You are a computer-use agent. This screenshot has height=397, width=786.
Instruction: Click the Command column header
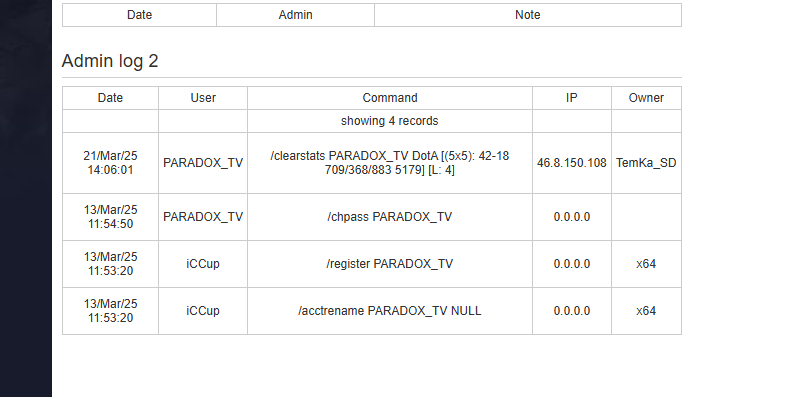tap(390, 98)
